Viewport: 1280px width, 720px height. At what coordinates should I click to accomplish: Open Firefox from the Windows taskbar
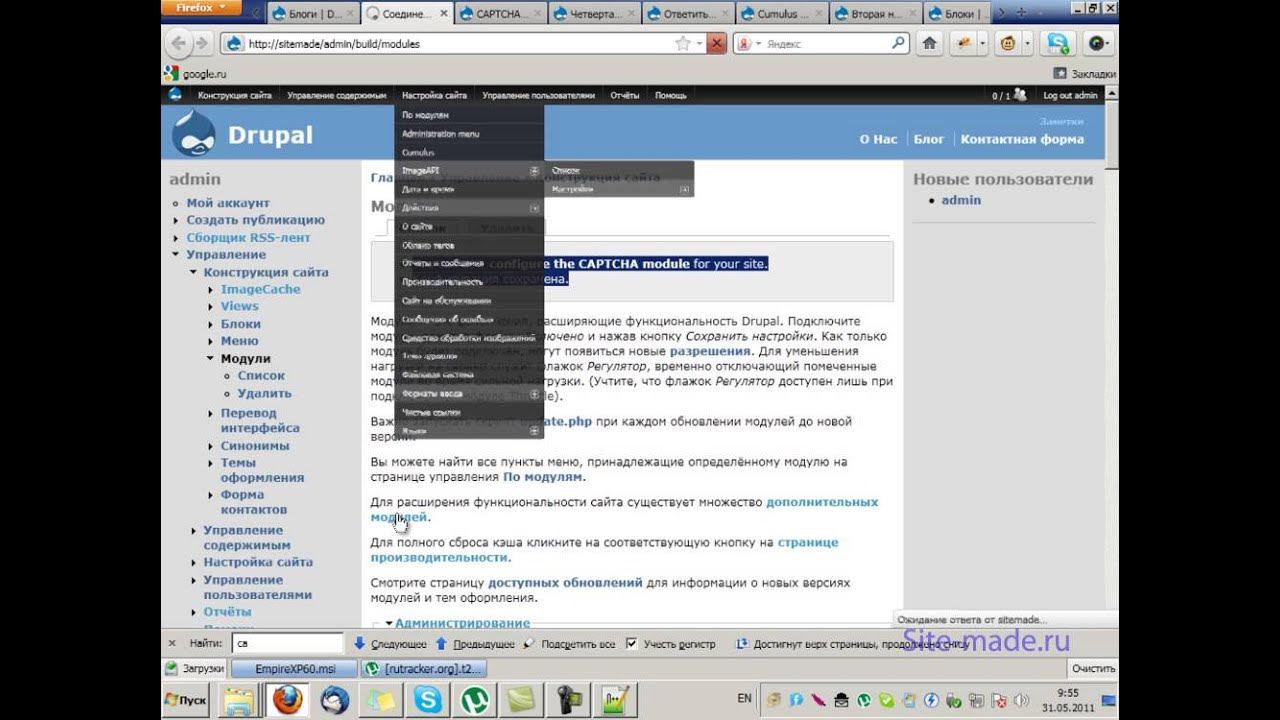(288, 699)
